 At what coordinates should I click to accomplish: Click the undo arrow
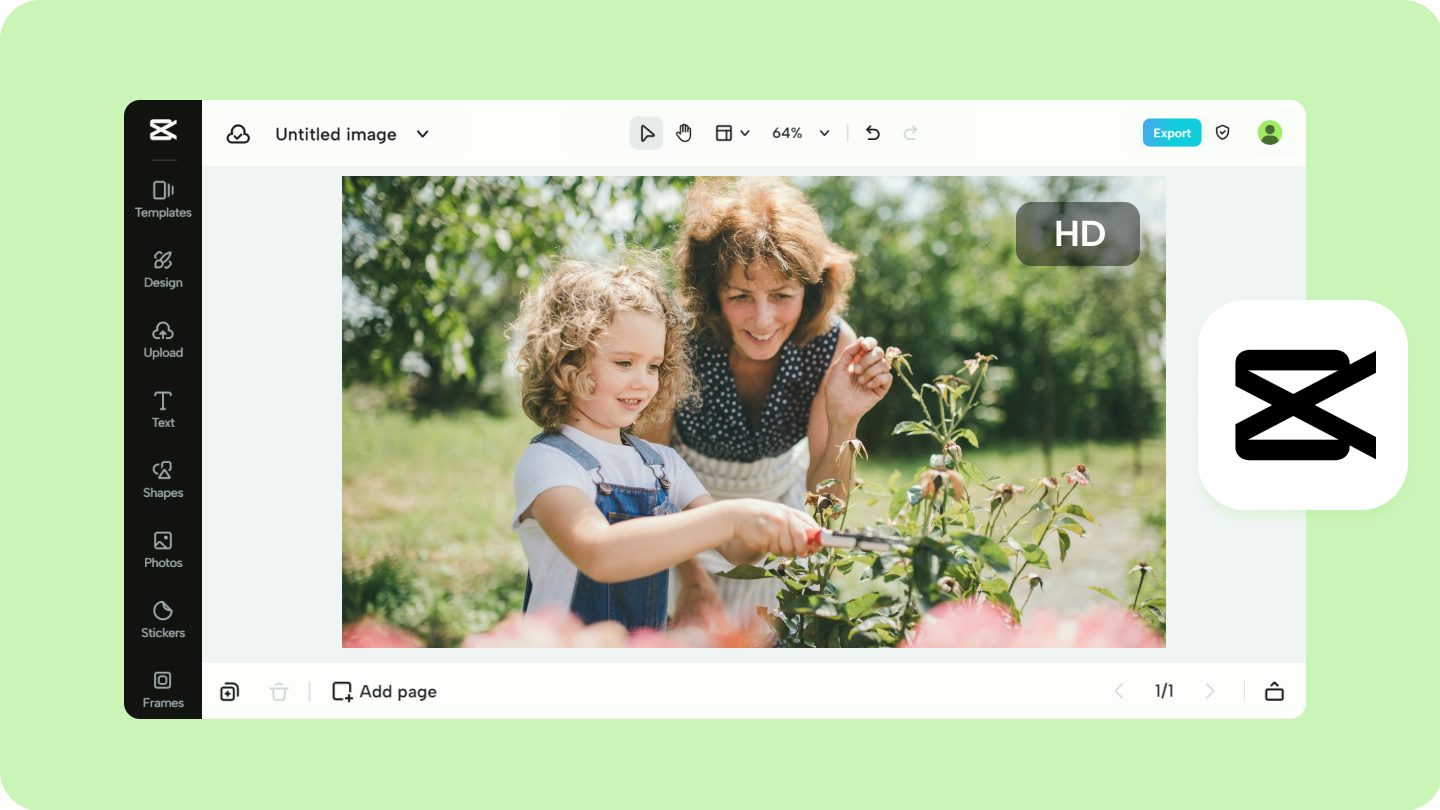[871, 132]
